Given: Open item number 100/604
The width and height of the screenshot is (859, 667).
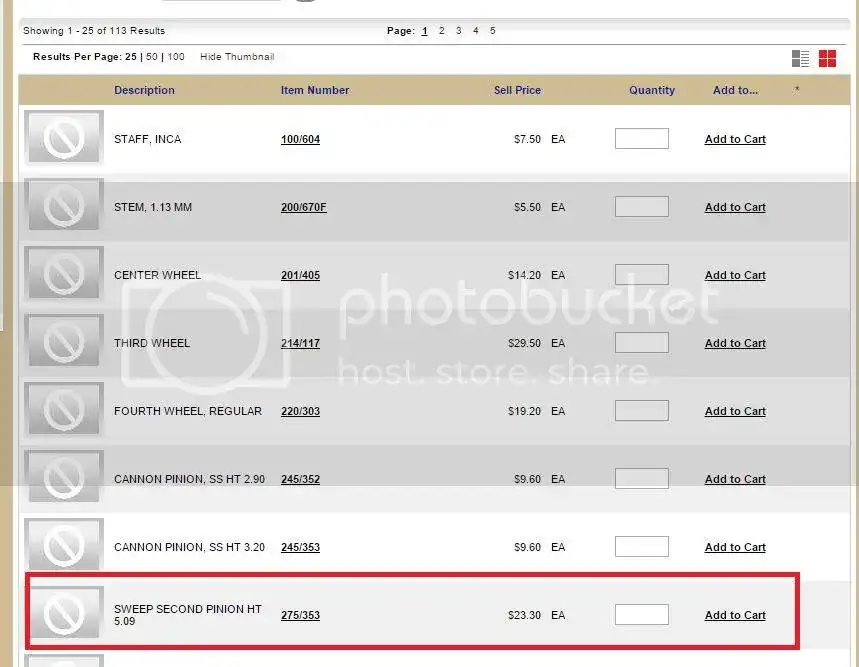Looking at the screenshot, I should [300, 139].
